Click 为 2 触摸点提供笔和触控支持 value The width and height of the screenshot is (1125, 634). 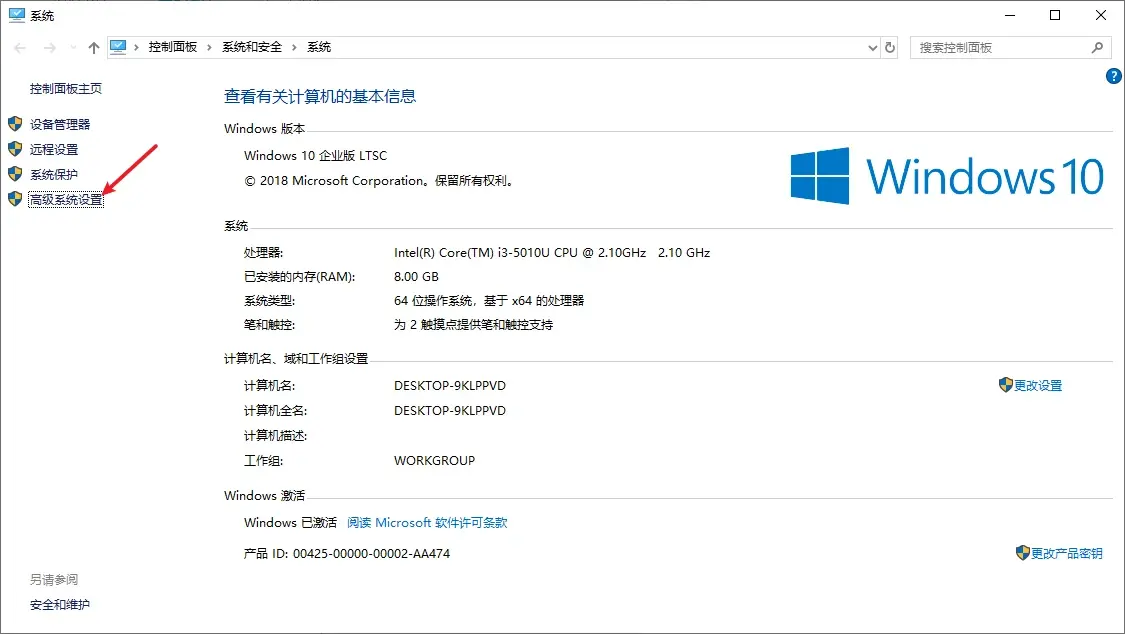pos(474,325)
